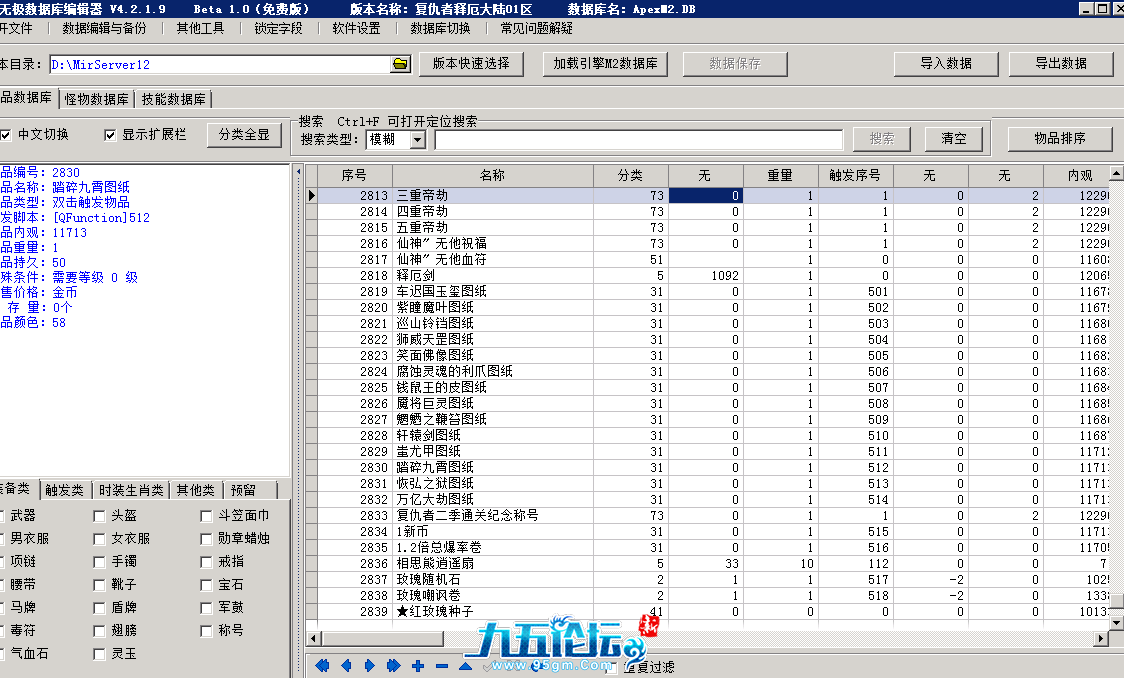Switch to 怪物数据库 tab

coord(96,99)
